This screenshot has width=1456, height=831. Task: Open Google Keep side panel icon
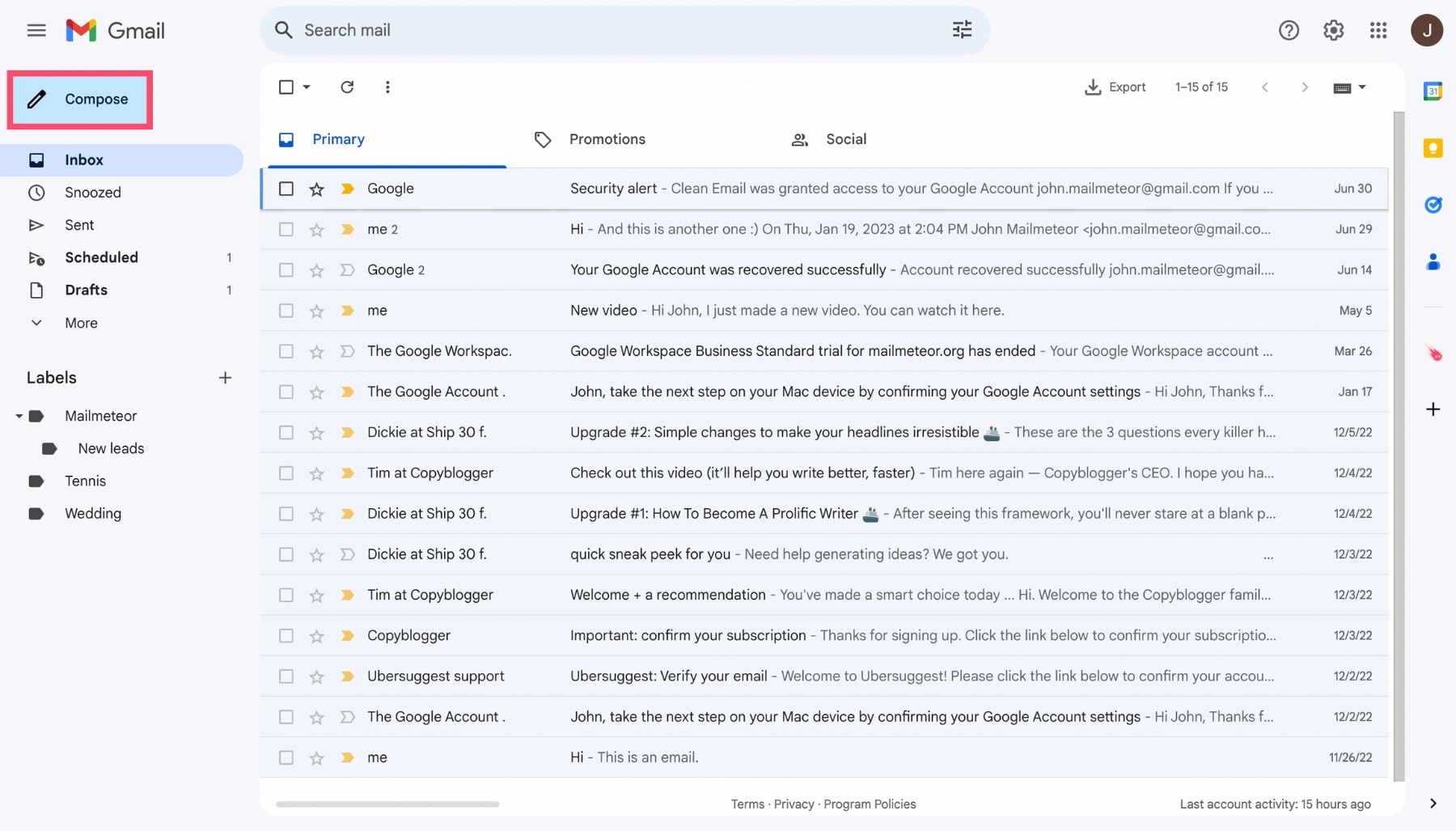1433,148
